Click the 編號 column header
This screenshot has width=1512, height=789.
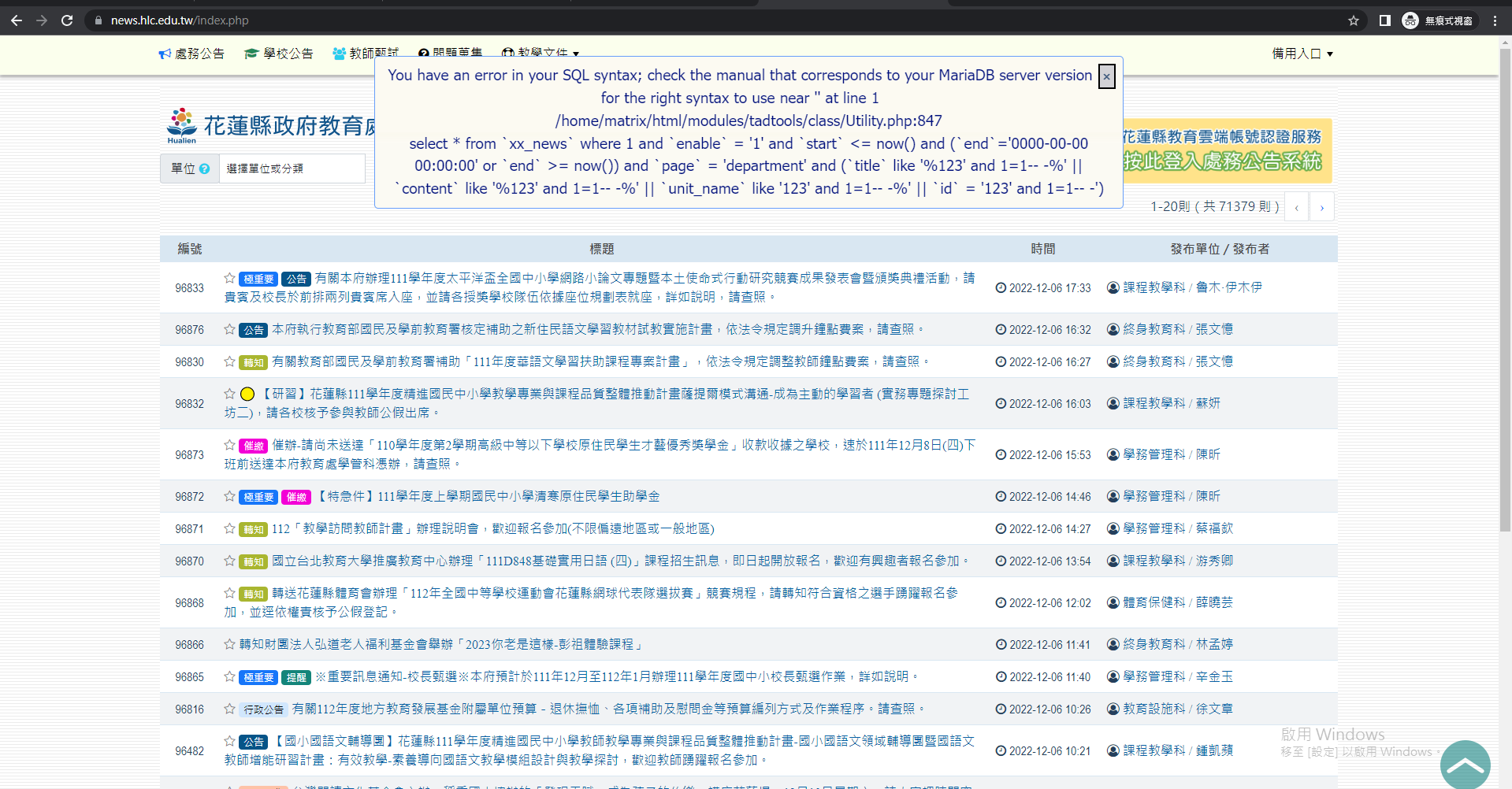[190, 249]
